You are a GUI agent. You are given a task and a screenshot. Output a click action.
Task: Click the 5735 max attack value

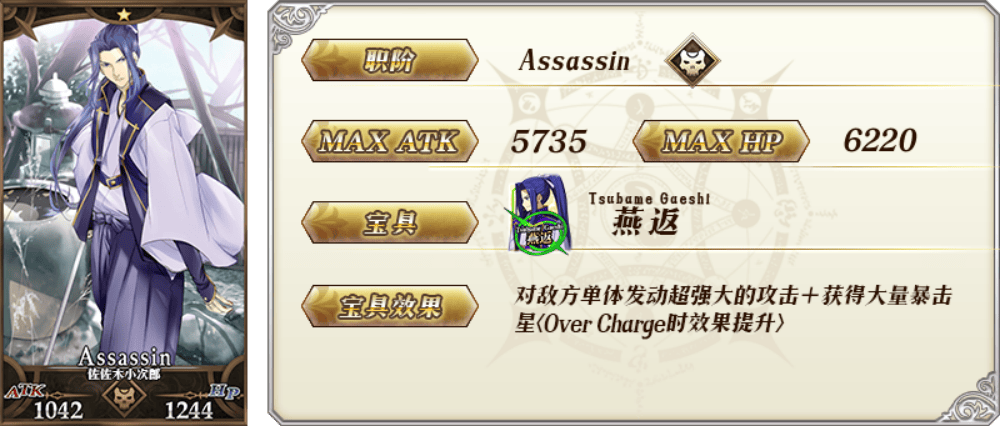[548, 141]
